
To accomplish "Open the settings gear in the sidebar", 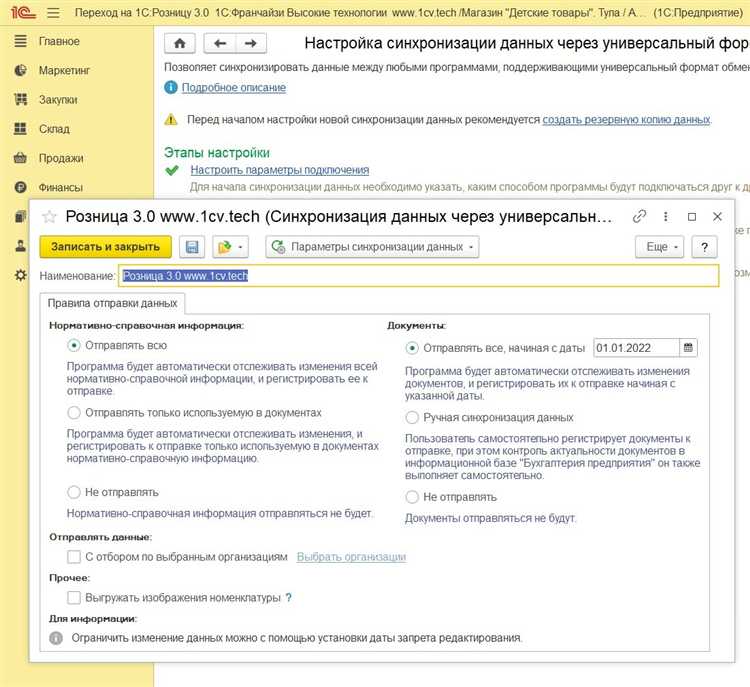I will click(21, 275).
